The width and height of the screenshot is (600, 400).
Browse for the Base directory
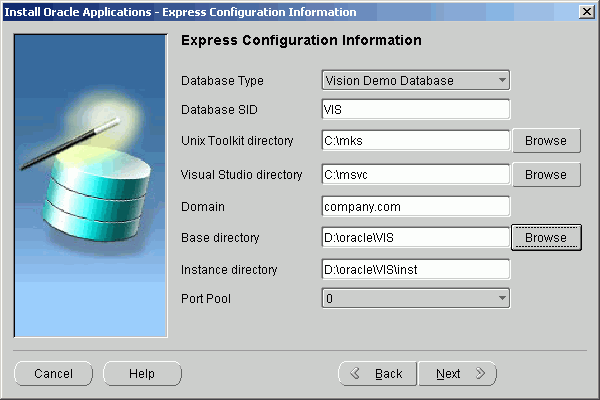point(546,238)
